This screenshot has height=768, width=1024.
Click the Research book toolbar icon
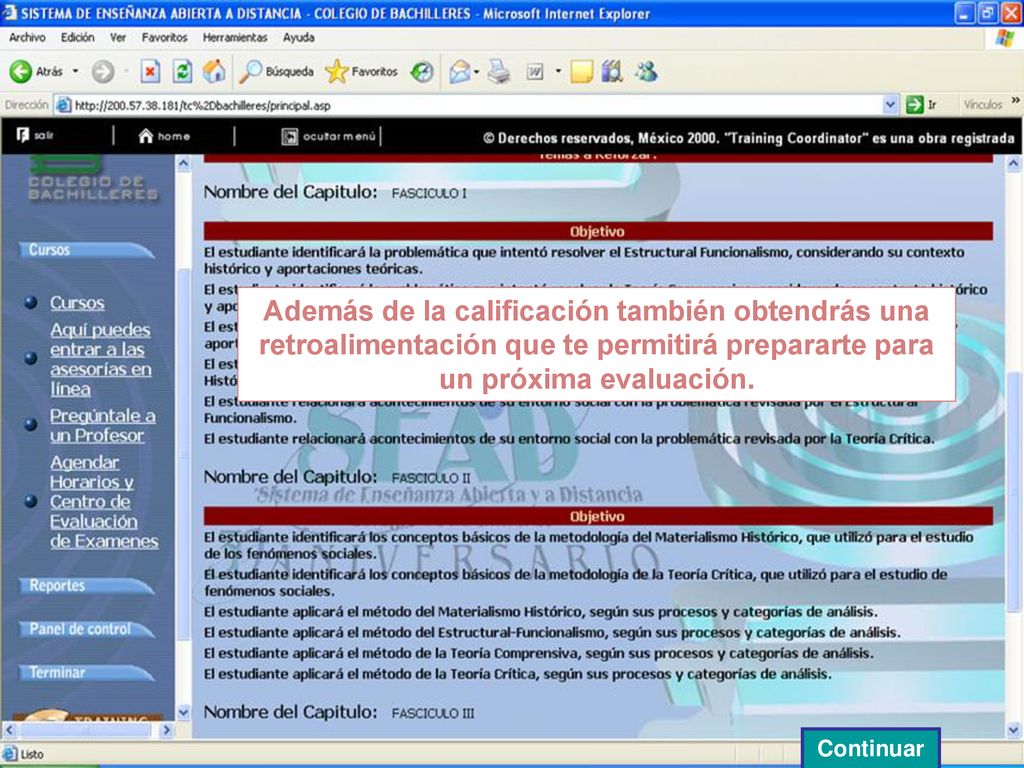tap(613, 71)
